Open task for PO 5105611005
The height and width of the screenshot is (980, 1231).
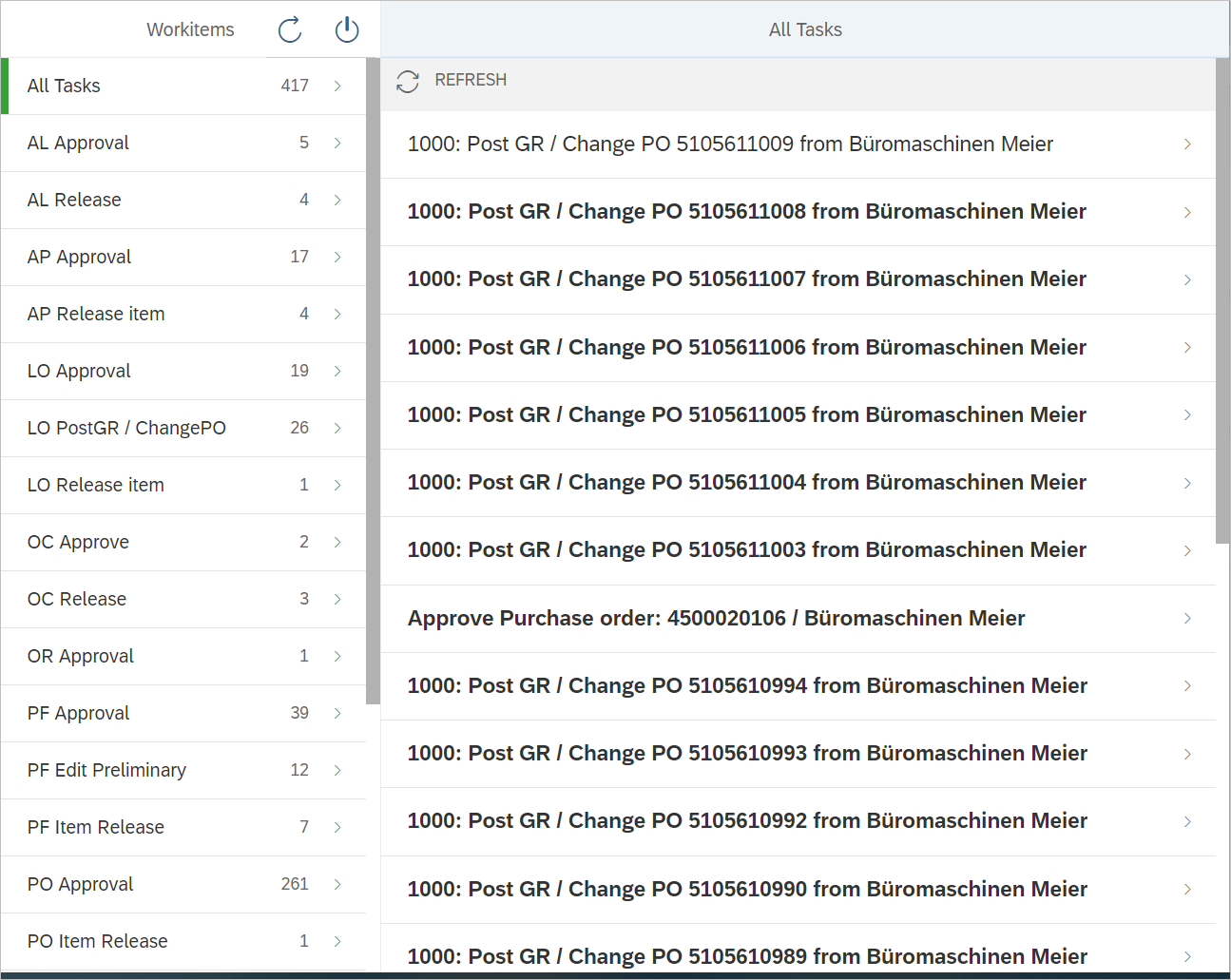[x=746, y=415]
